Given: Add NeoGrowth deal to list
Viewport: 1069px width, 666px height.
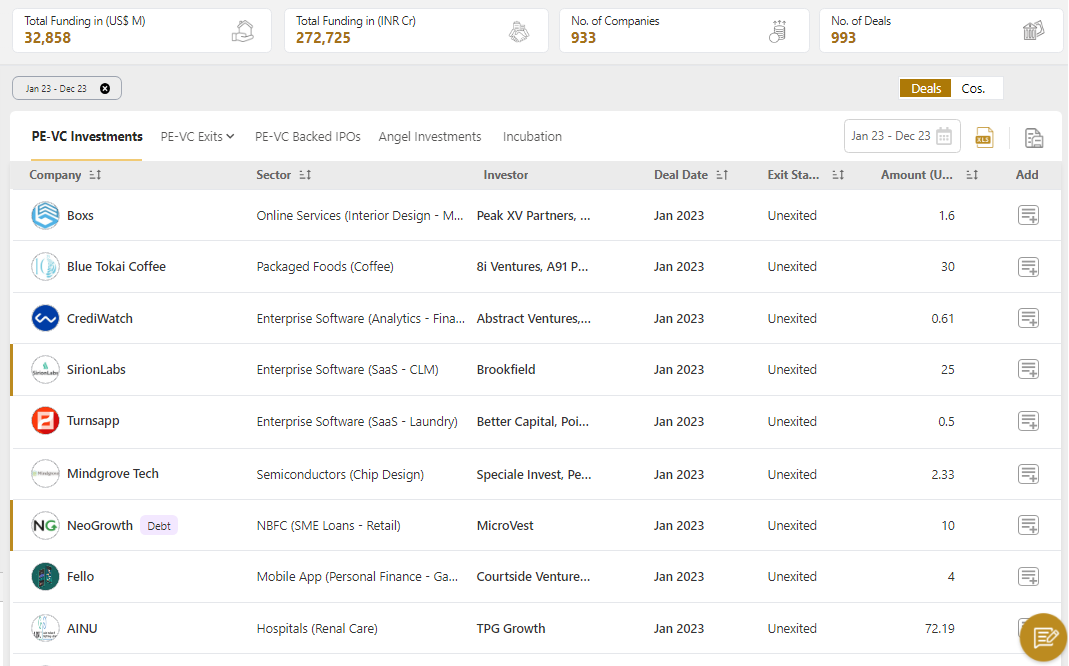Looking at the screenshot, I should (x=1028, y=525).
